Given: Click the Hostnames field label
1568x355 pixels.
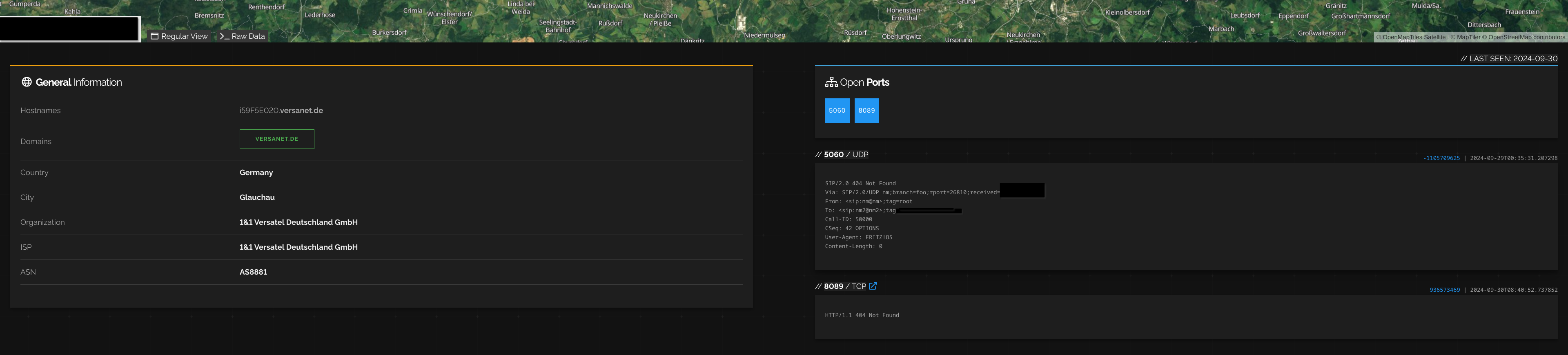Looking at the screenshot, I should click(x=40, y=111).
